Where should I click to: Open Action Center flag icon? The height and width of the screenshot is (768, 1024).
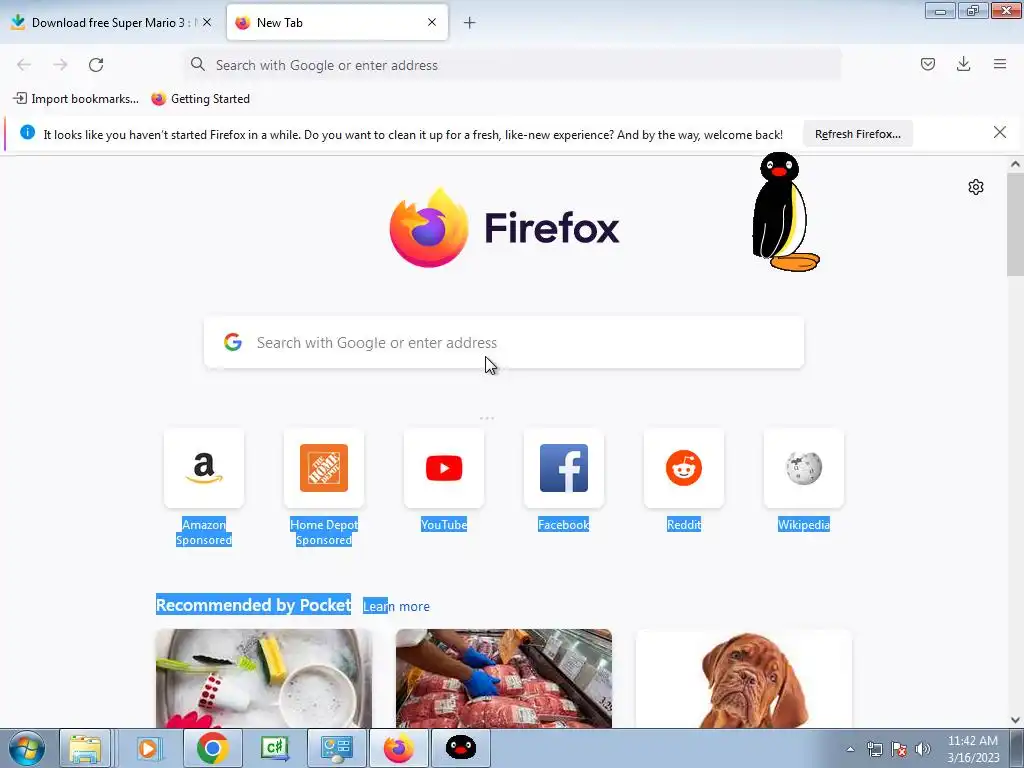(899, 749)
